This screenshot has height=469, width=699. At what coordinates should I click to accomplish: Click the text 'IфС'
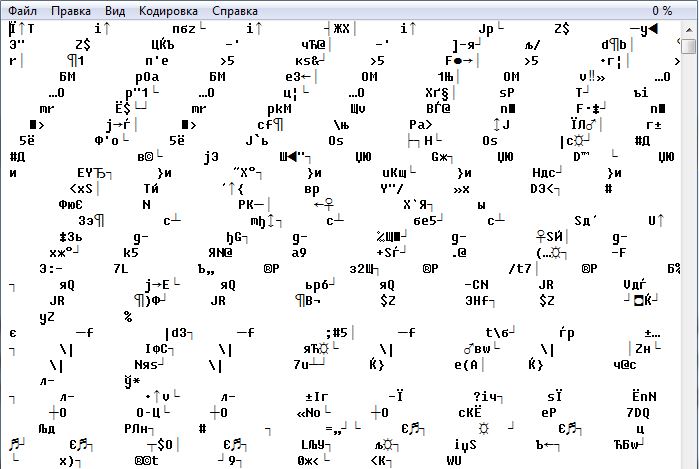click(x=156, y=350)
